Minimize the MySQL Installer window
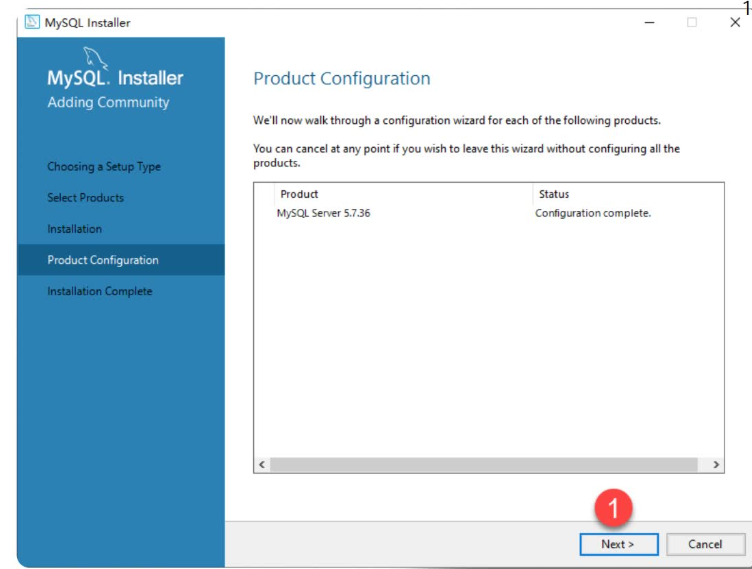Viewport: 752px width, 569px height. tap(649, 23)
